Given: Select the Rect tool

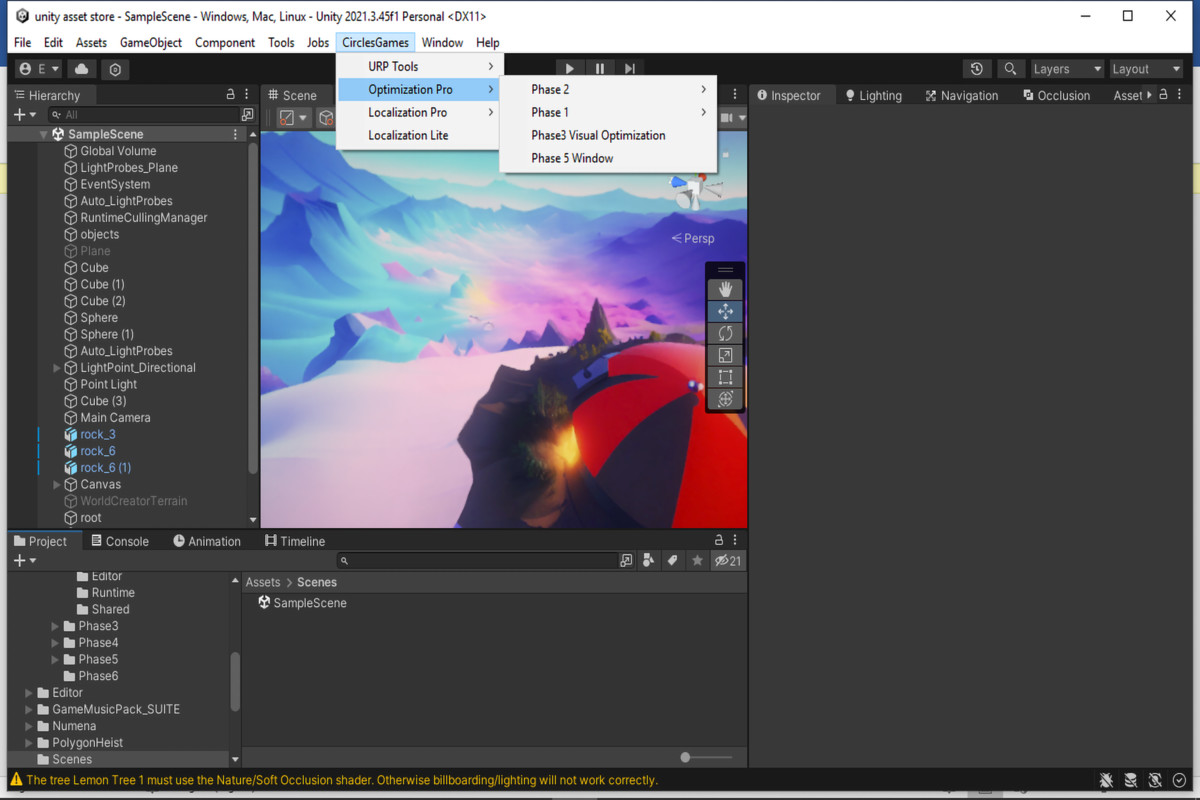Looking at the screenshot, I should pyautogui.click(x=726, y=377).
